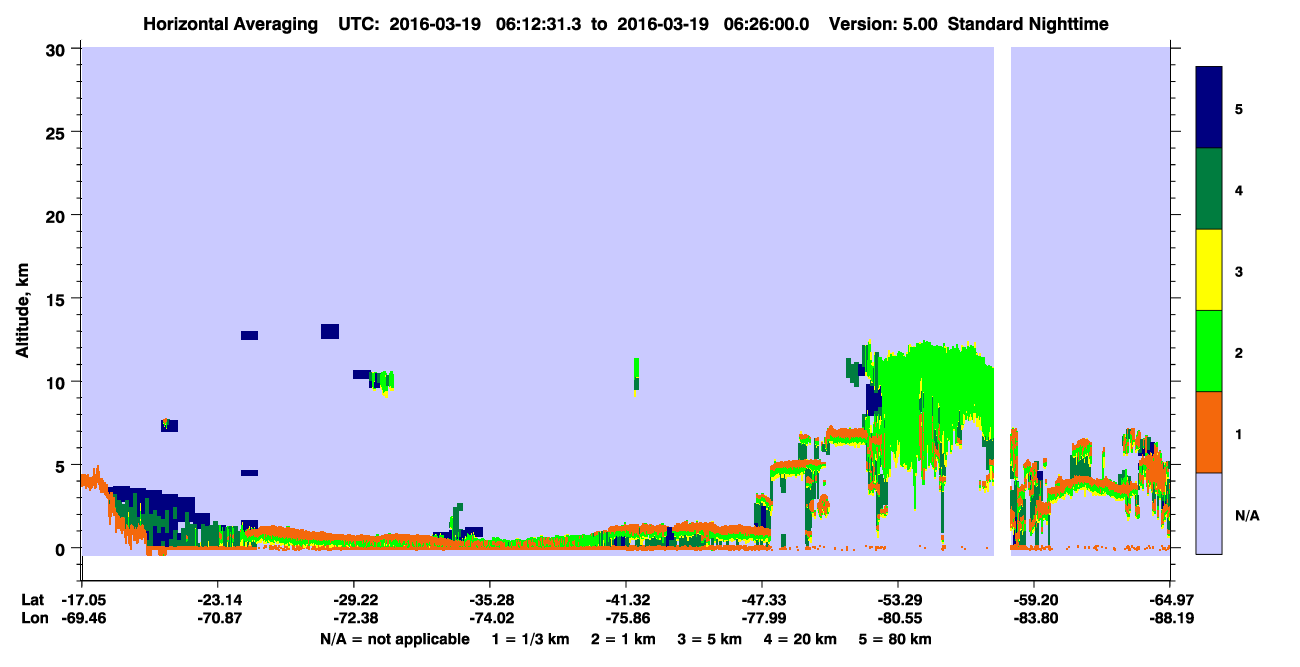This screenshot has width=1300, height=667.
Task: Click longitude value -77.99
Action: click(762, 618)
